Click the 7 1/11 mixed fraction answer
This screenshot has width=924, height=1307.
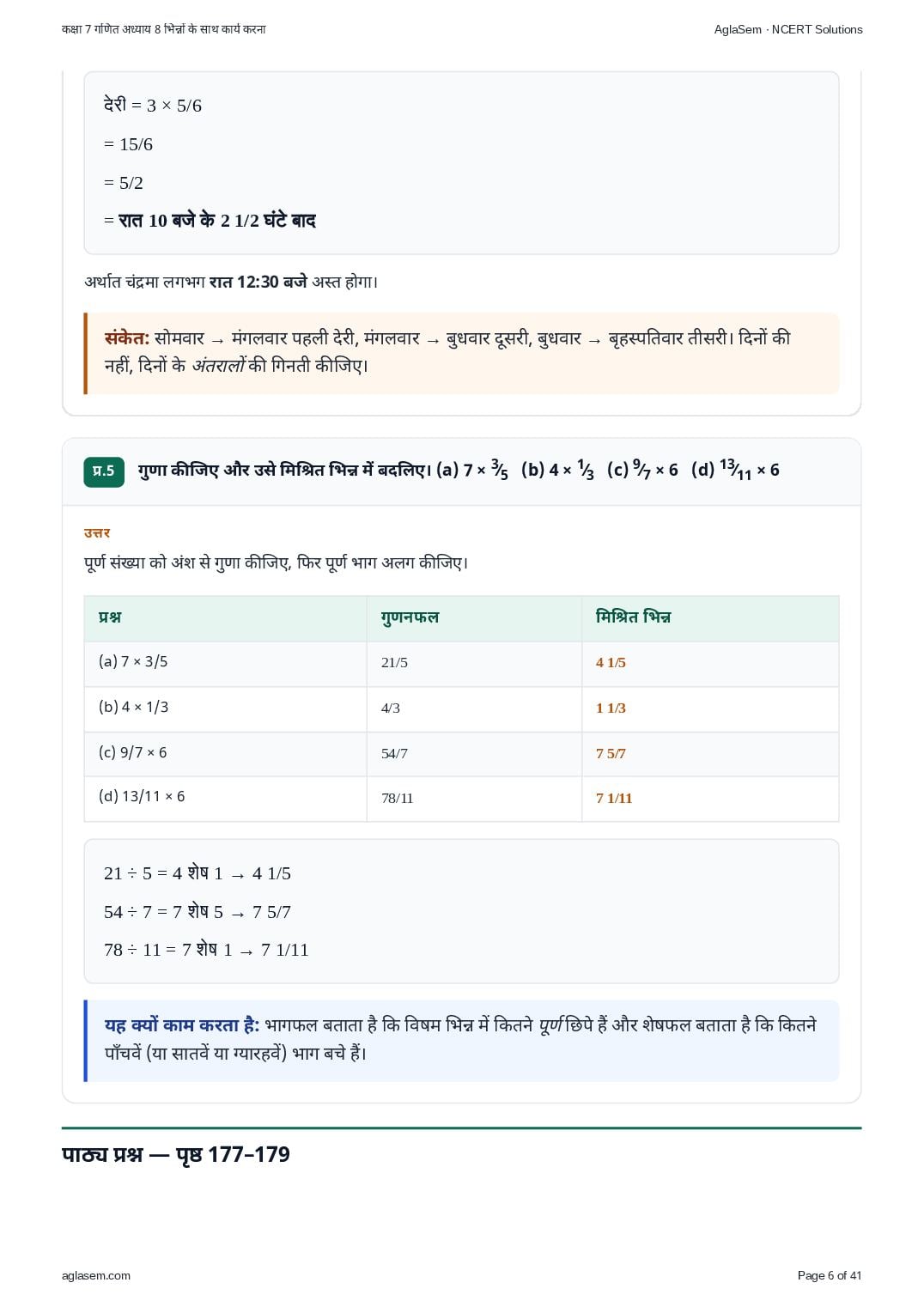[614, 798]
